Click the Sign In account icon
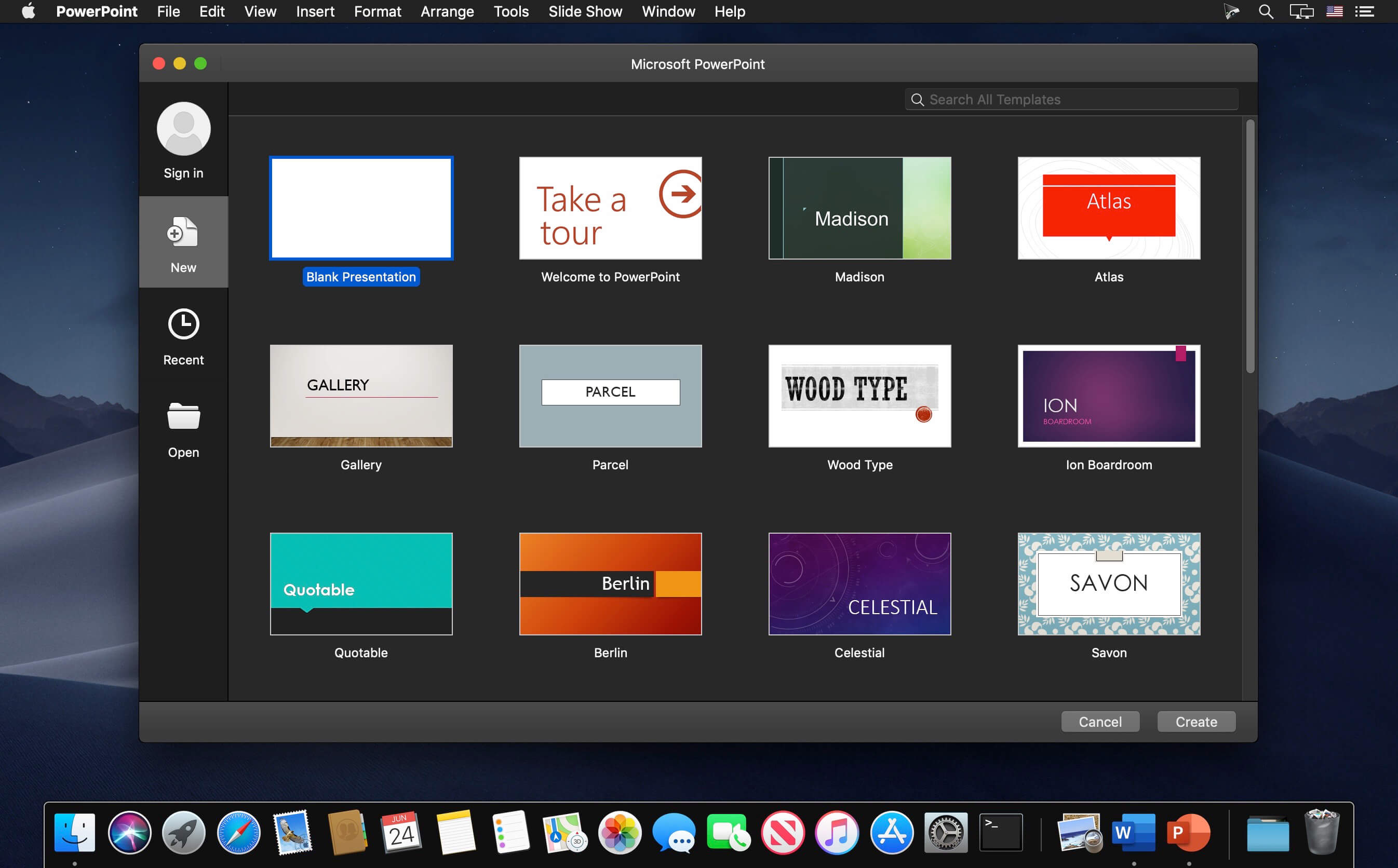Image resolution: width=1398 pixels, height=868 pixels. [x=184, y=128]
